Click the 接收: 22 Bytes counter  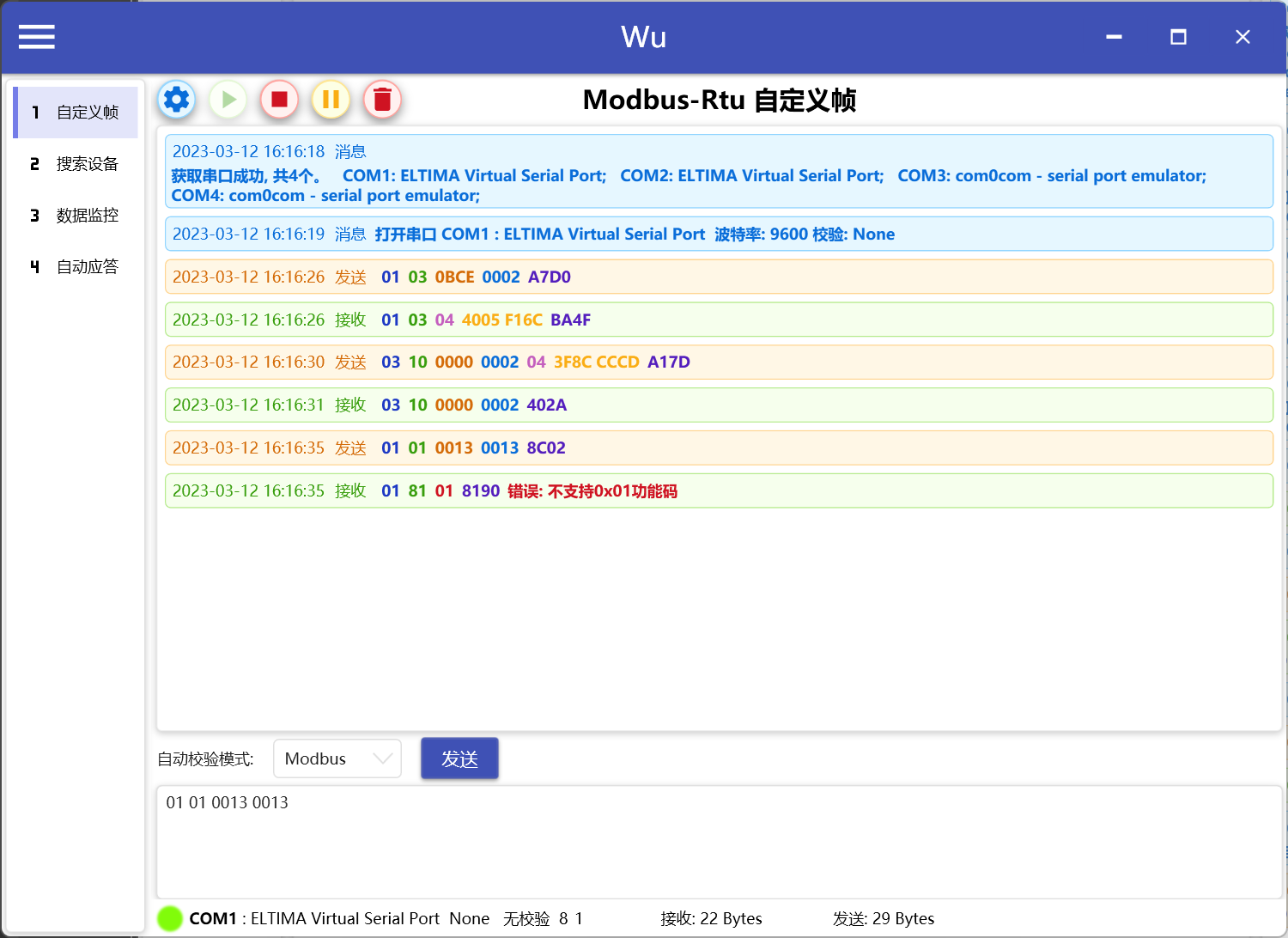pyautogui.click(x=712, y=918)
